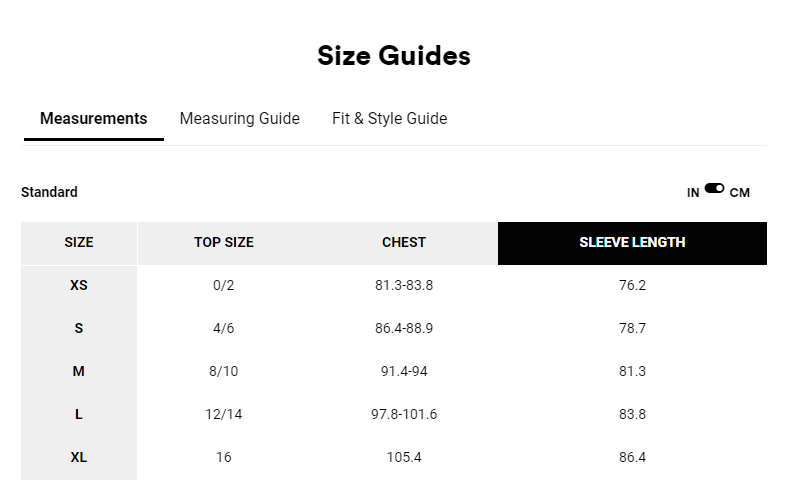Select the IN unit label
This screenshot has width=786, height=503.
[x=693, y=193]
